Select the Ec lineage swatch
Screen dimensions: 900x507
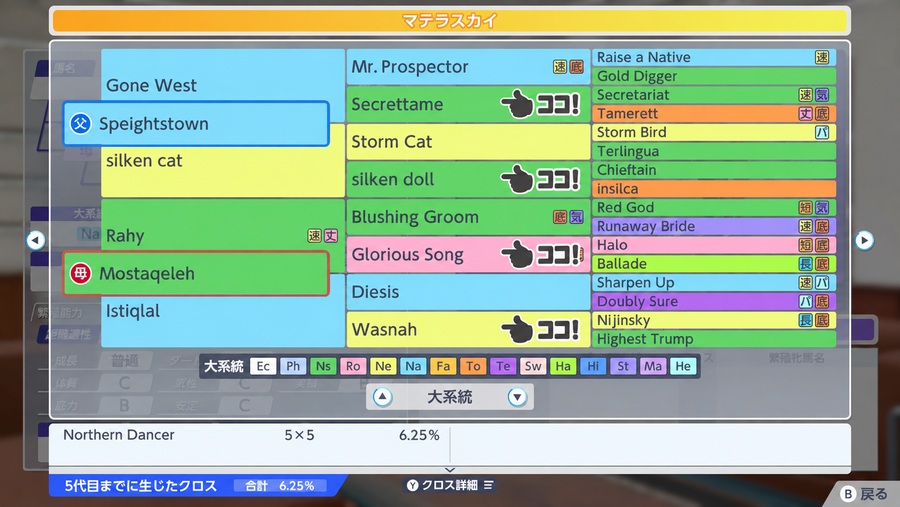[x=263, y=366]
